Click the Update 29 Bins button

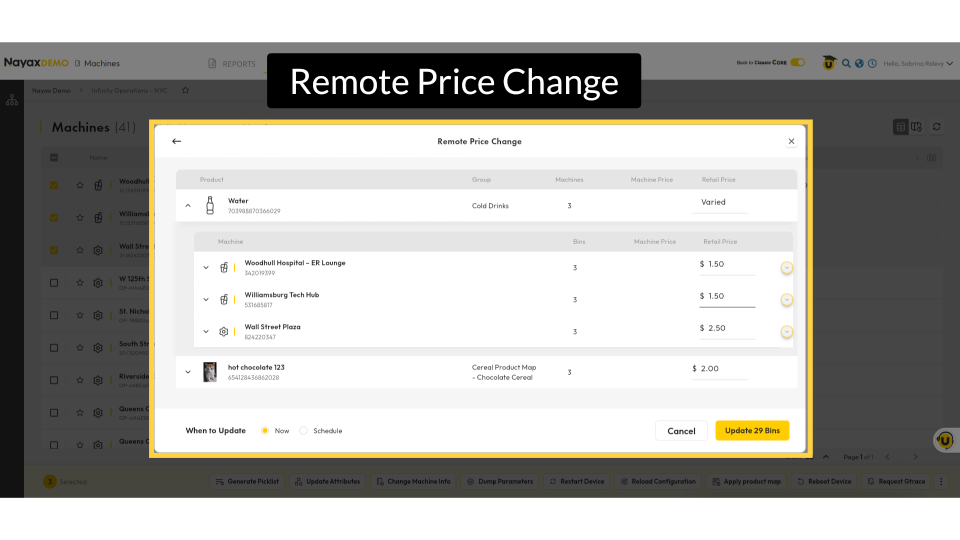tap(752, 431)
